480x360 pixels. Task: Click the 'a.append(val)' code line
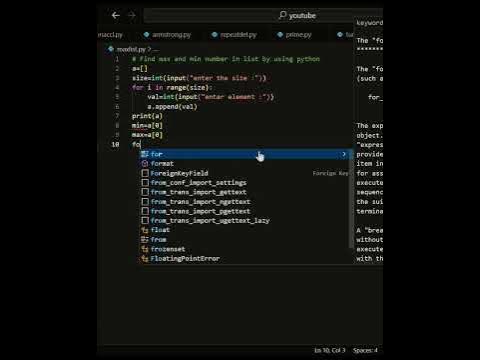click(x=172, y=107)
